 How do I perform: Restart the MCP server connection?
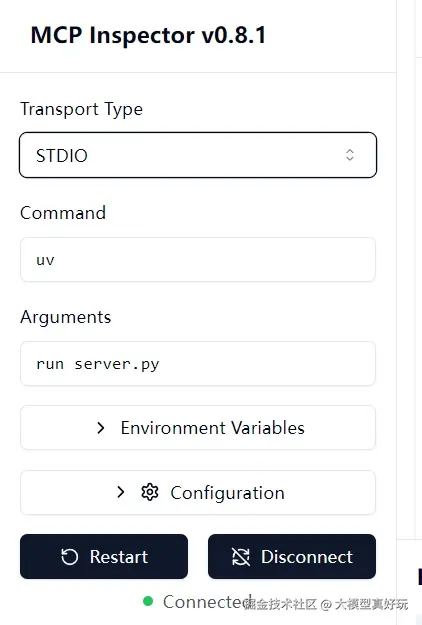[x=104, y=556]
